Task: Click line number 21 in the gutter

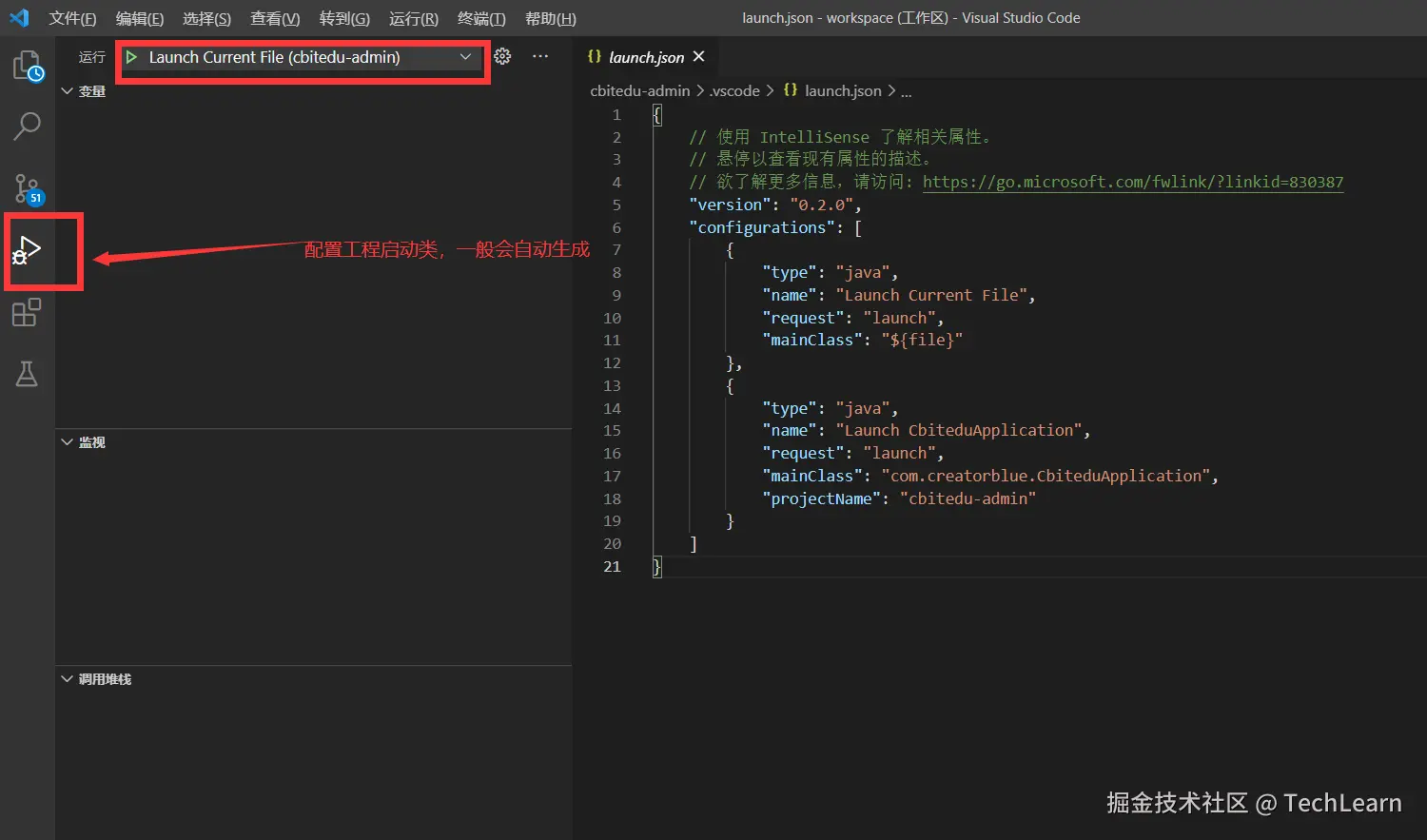Action: (x=612, y=566)
